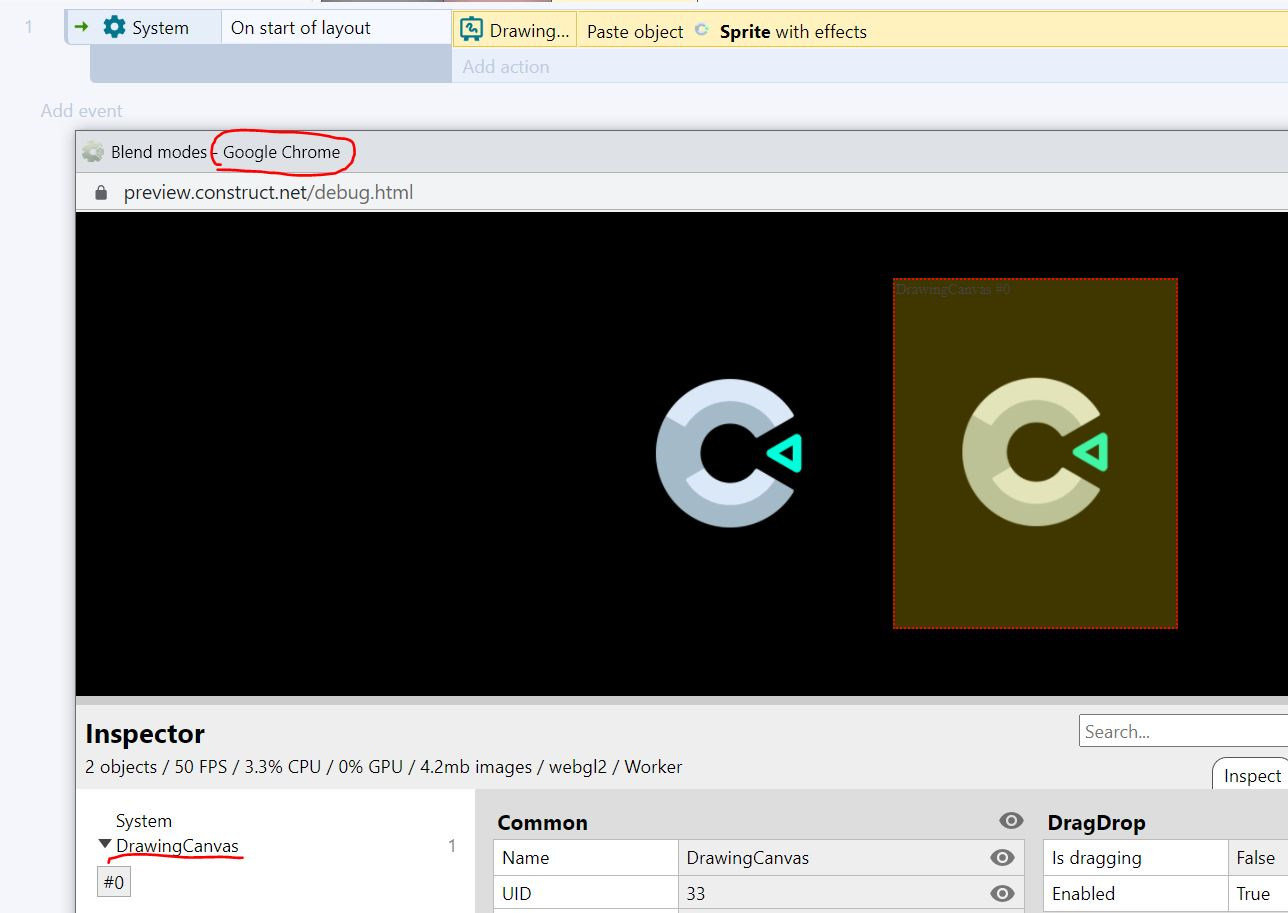
Task: Click the gear icon in the Blend modes title bar
Action: [x=93, y=152]
